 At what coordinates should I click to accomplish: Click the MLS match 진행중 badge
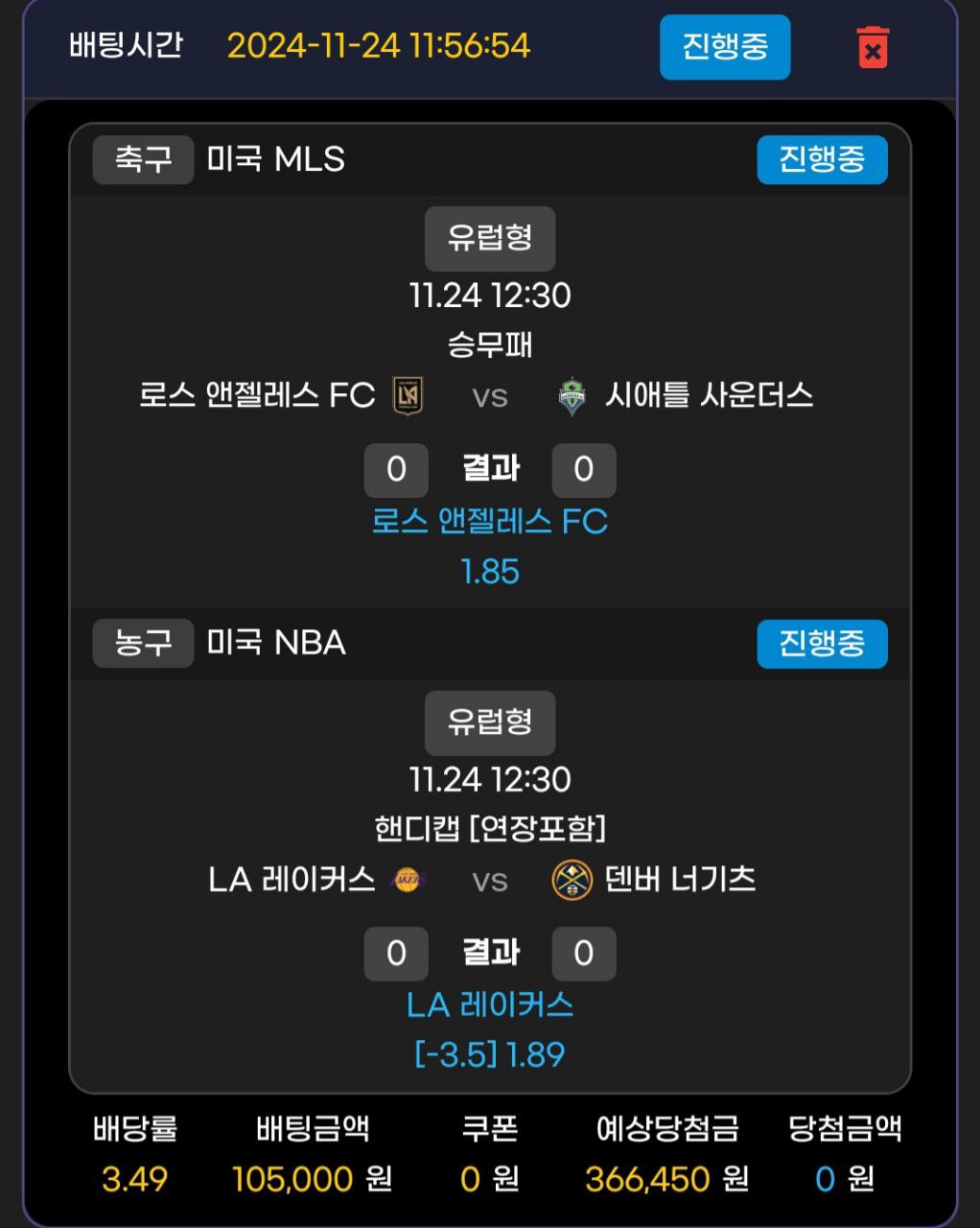821,159
